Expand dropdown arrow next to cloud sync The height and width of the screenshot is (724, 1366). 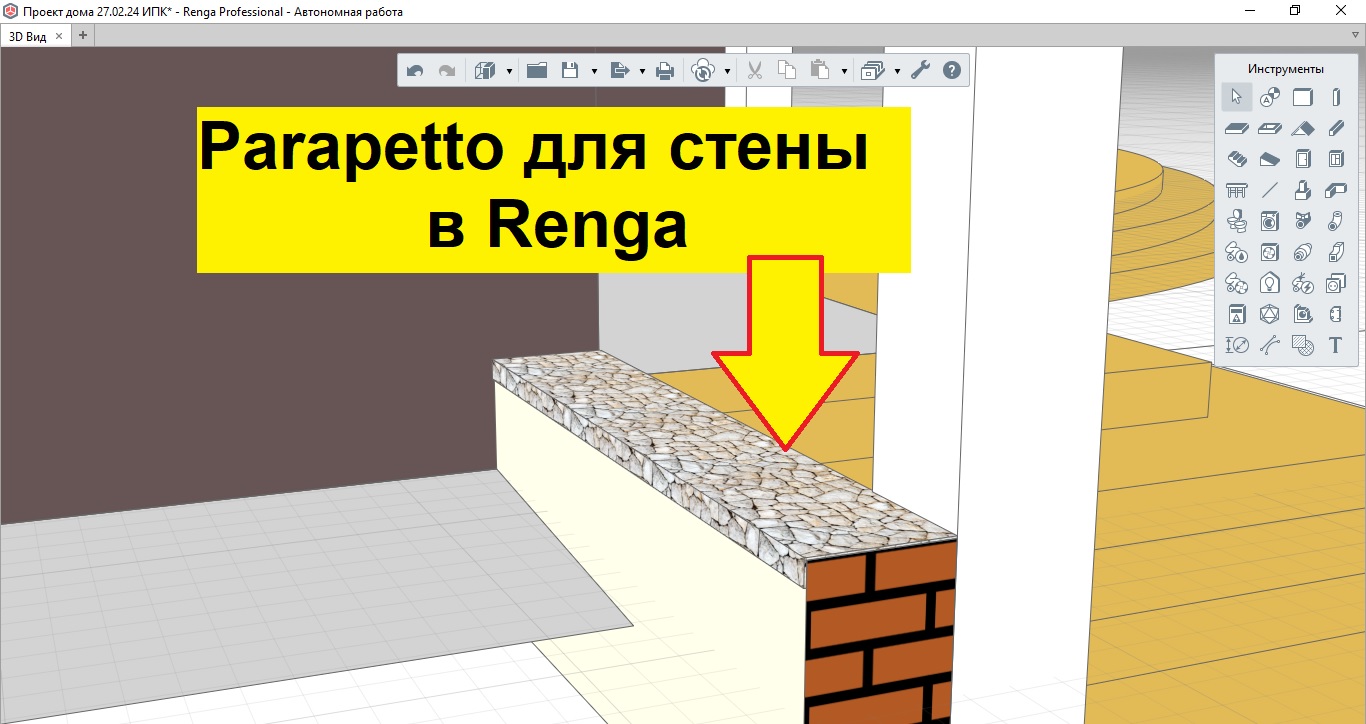click(727, 72)
